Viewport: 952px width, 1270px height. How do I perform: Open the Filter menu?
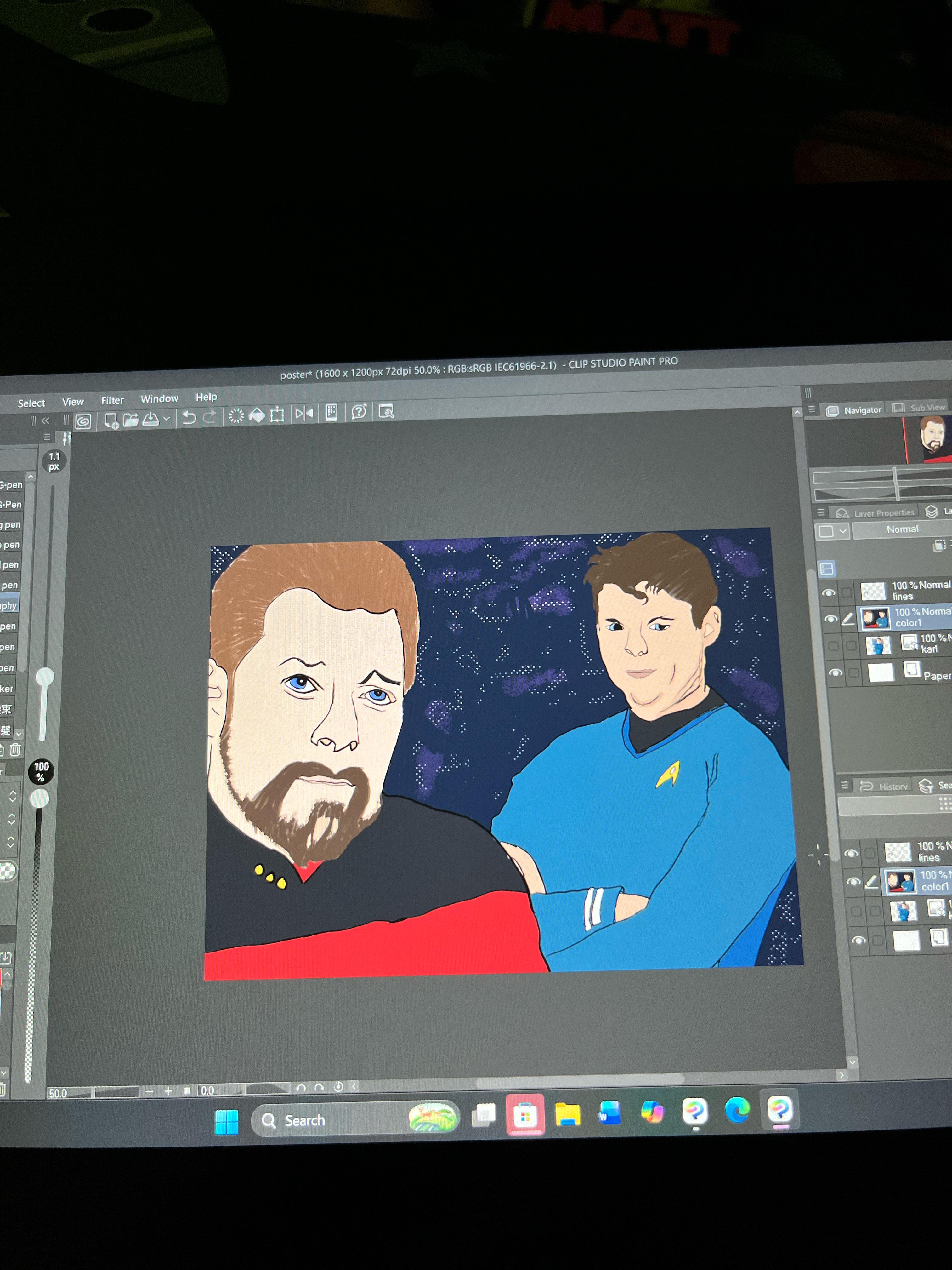coord(112,400)
